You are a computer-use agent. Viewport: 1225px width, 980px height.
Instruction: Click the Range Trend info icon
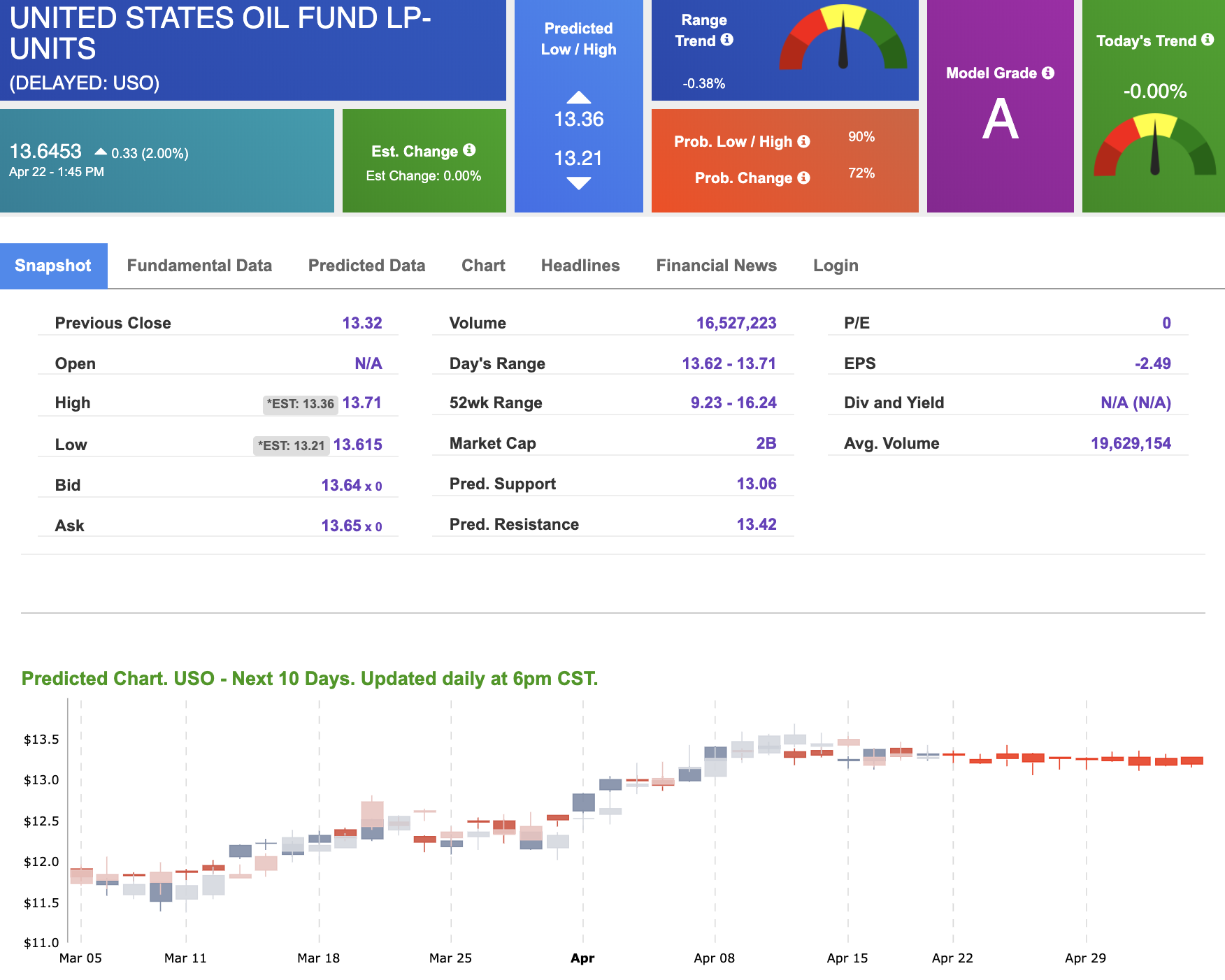[727, 40]
